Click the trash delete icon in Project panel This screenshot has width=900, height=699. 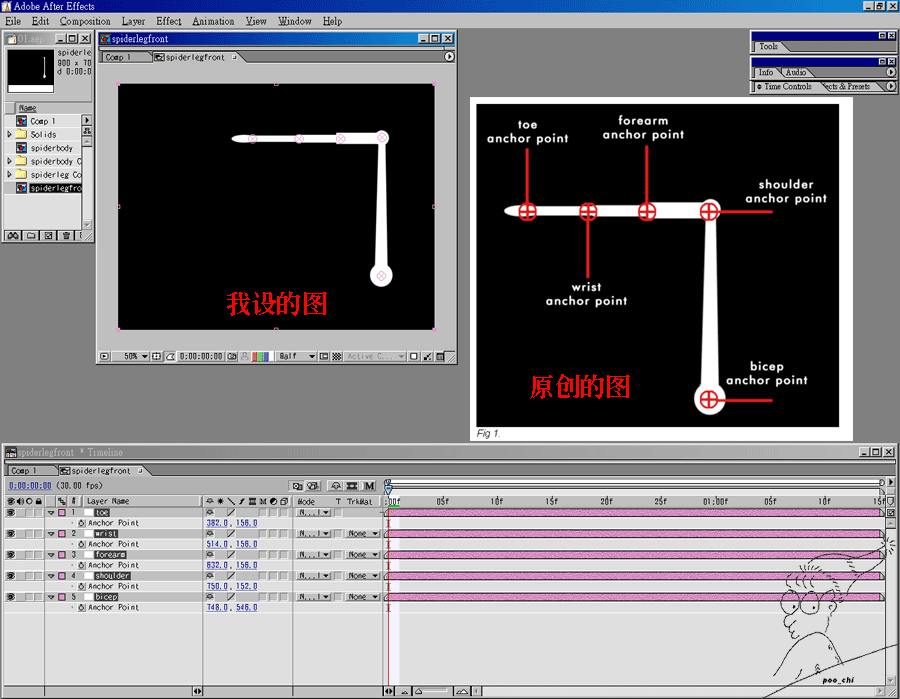click(x=66, y=235)
